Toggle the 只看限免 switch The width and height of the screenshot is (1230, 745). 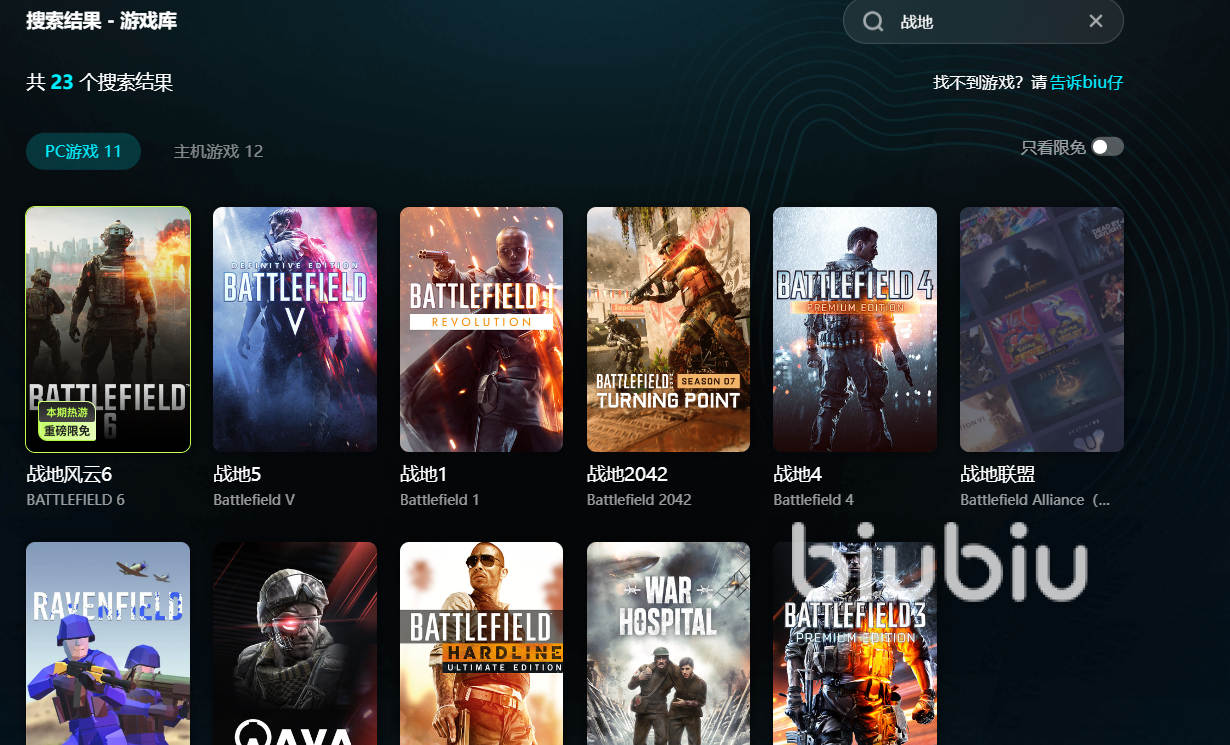click(x=1107, y=147)
